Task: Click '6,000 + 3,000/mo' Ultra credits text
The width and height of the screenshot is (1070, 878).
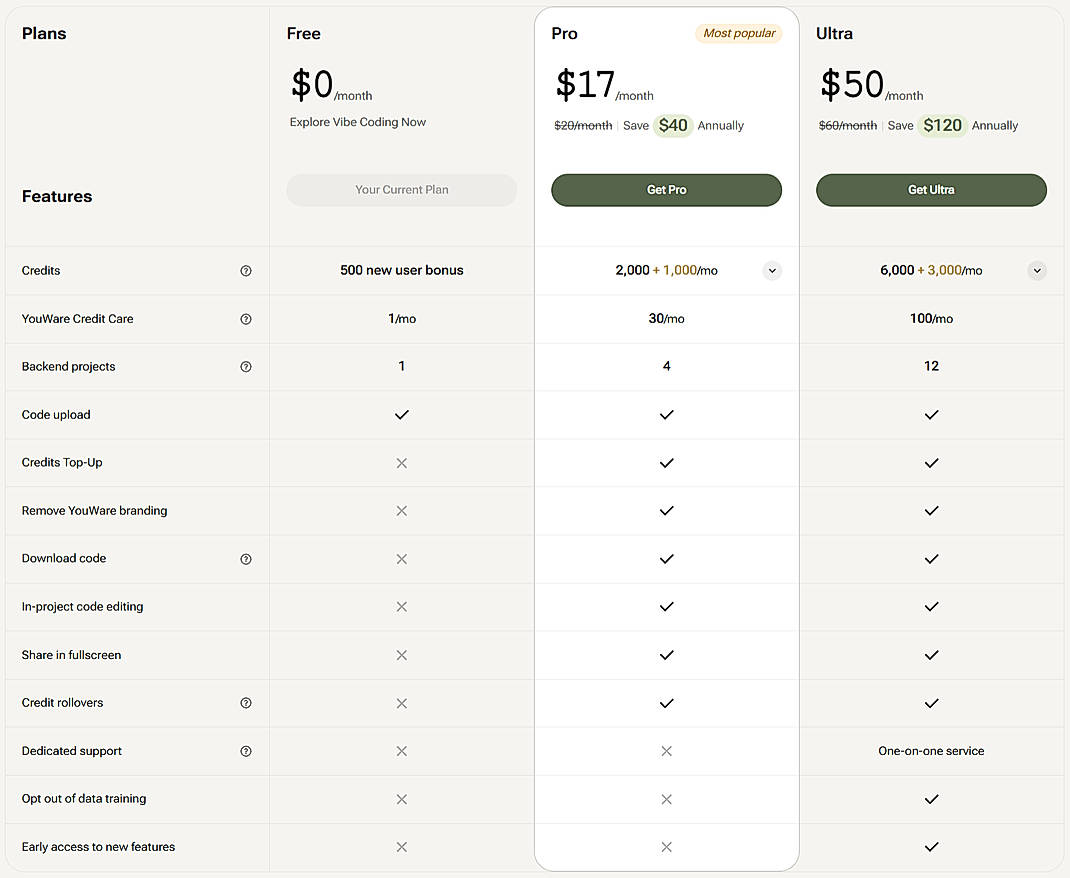Action: [931, 270]
